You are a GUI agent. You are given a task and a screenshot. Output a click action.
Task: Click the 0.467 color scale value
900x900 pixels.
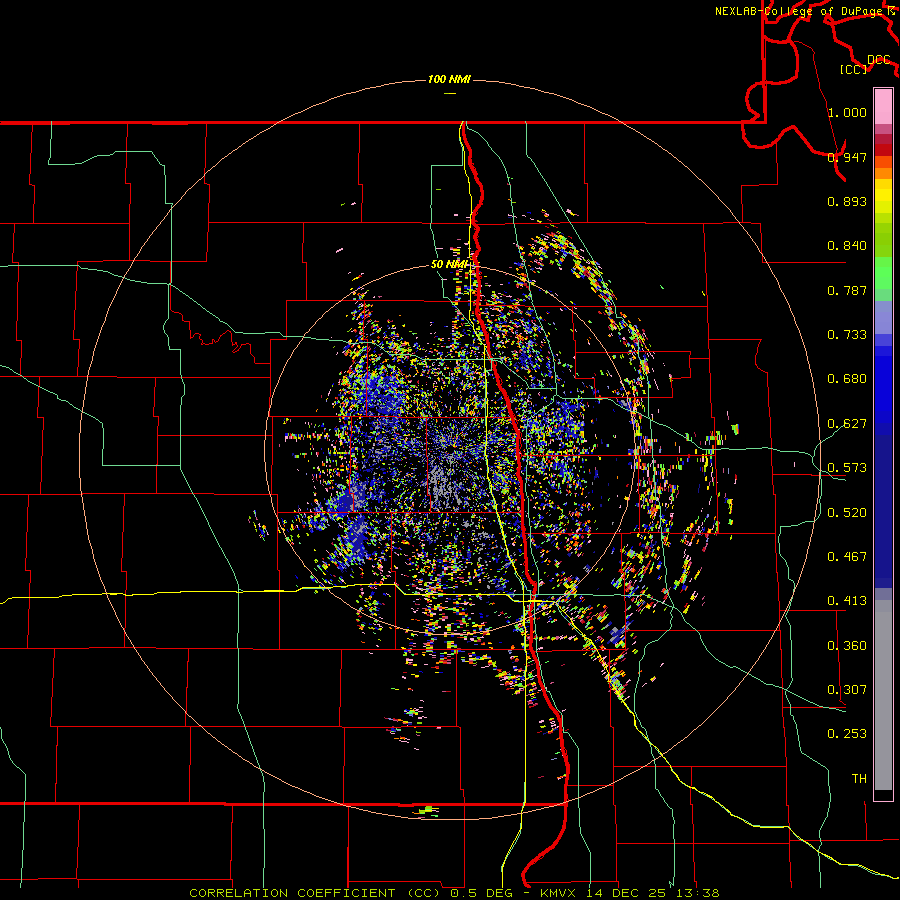coord(847,557)
